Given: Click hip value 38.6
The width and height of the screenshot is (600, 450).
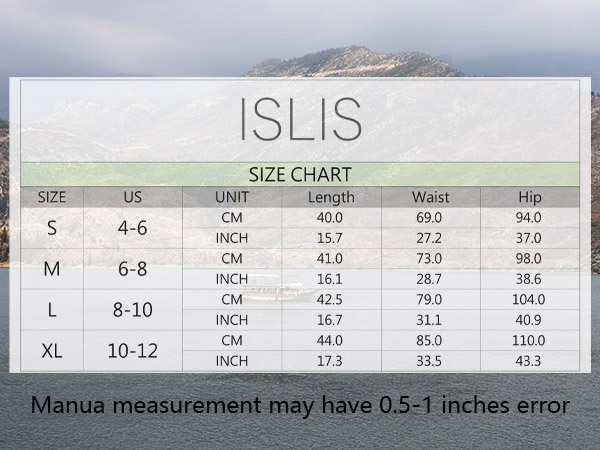Looking at the screenshot, I should (528, 279).
